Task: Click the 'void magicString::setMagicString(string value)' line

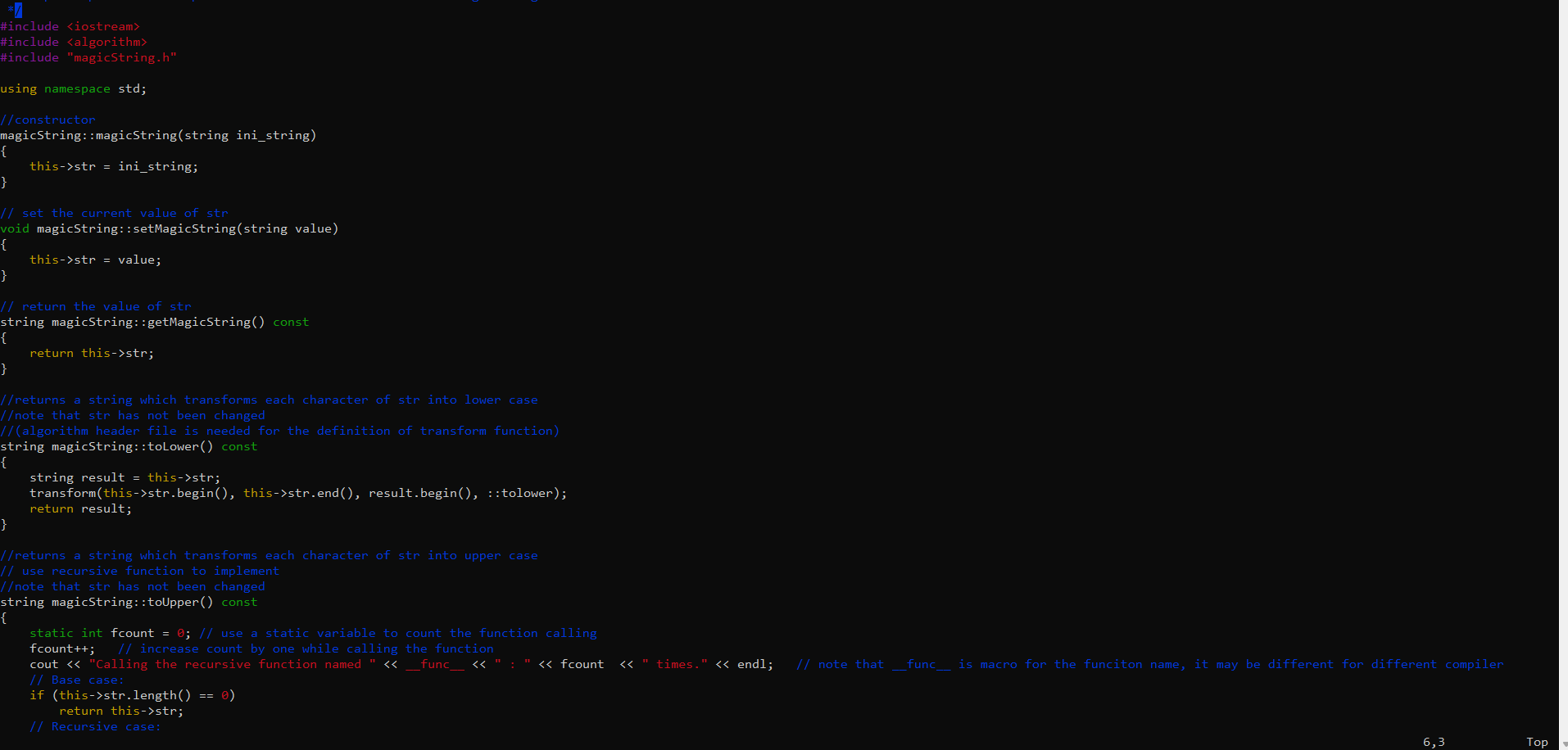Action: (170, 228)
